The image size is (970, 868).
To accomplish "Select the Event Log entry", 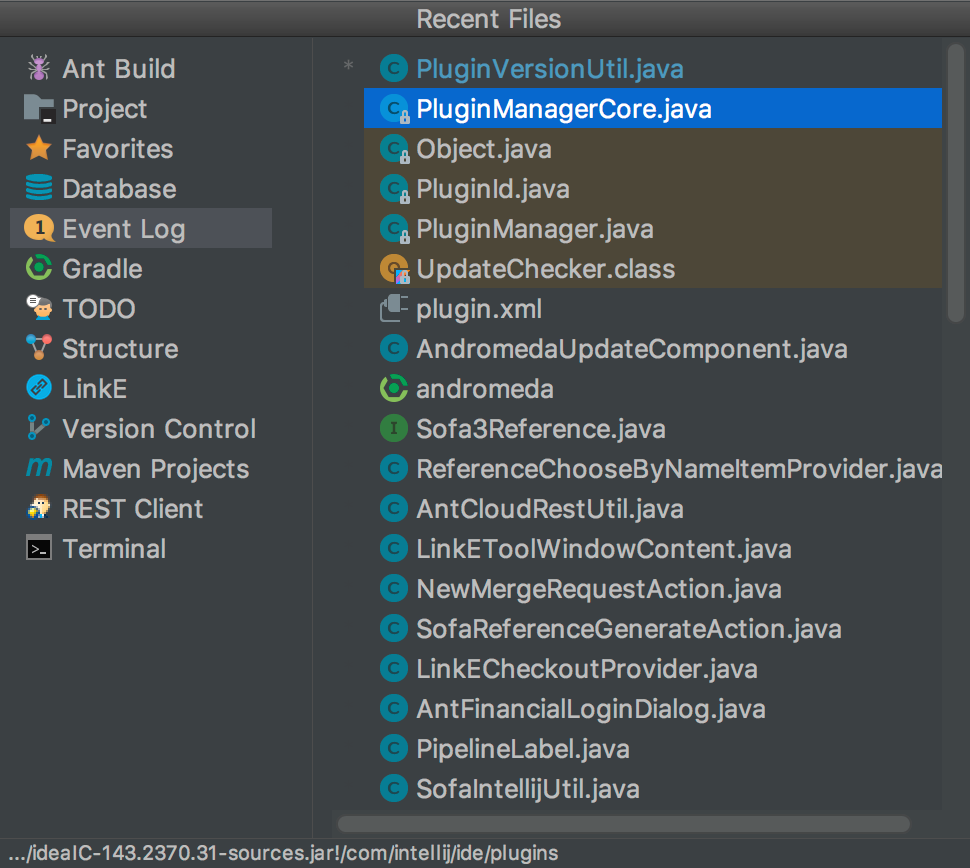I will (x=141, y=228).
